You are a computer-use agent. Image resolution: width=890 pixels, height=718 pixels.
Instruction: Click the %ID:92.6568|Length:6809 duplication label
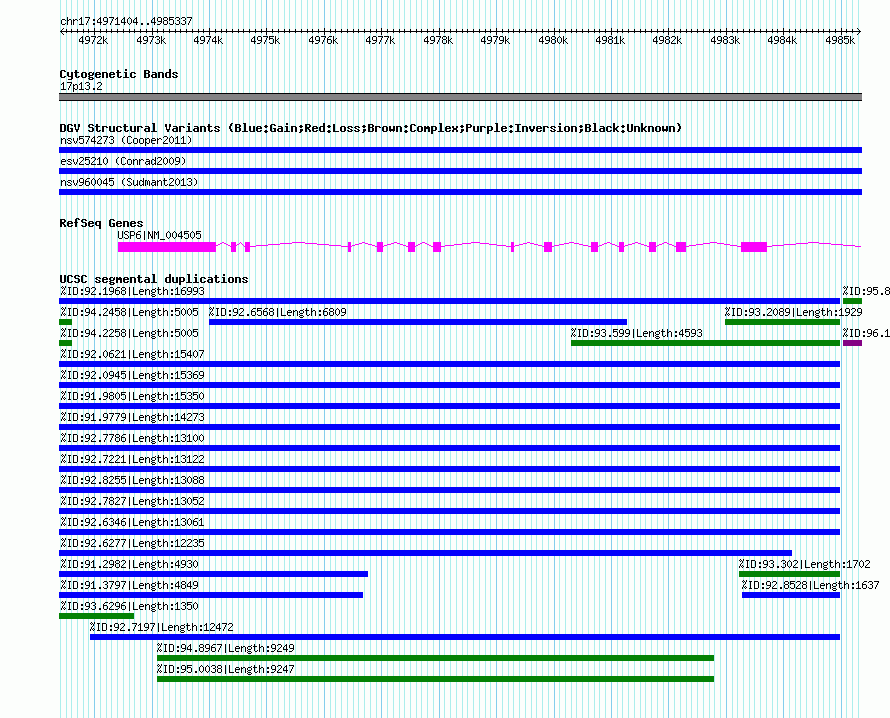(278, 312)
